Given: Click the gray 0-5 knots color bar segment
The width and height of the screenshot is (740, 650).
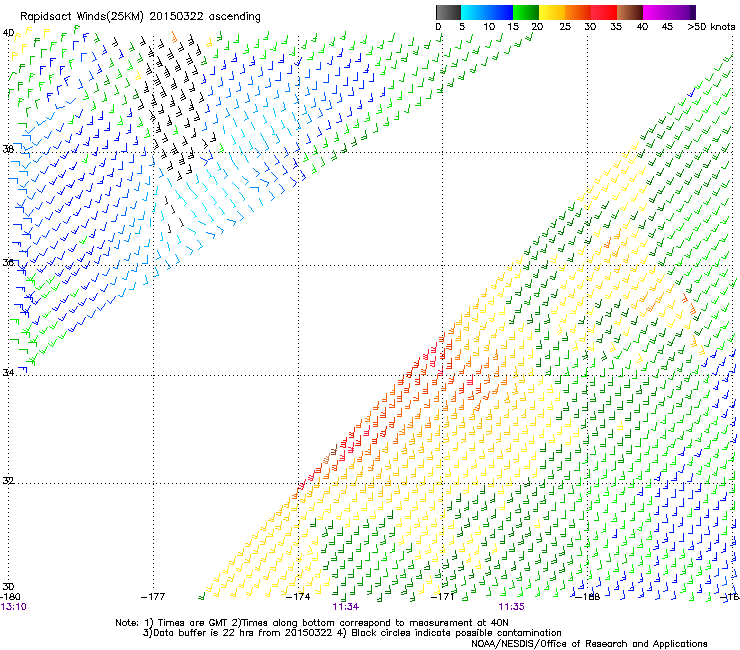Looking at the screenshot, I should 448,12.
